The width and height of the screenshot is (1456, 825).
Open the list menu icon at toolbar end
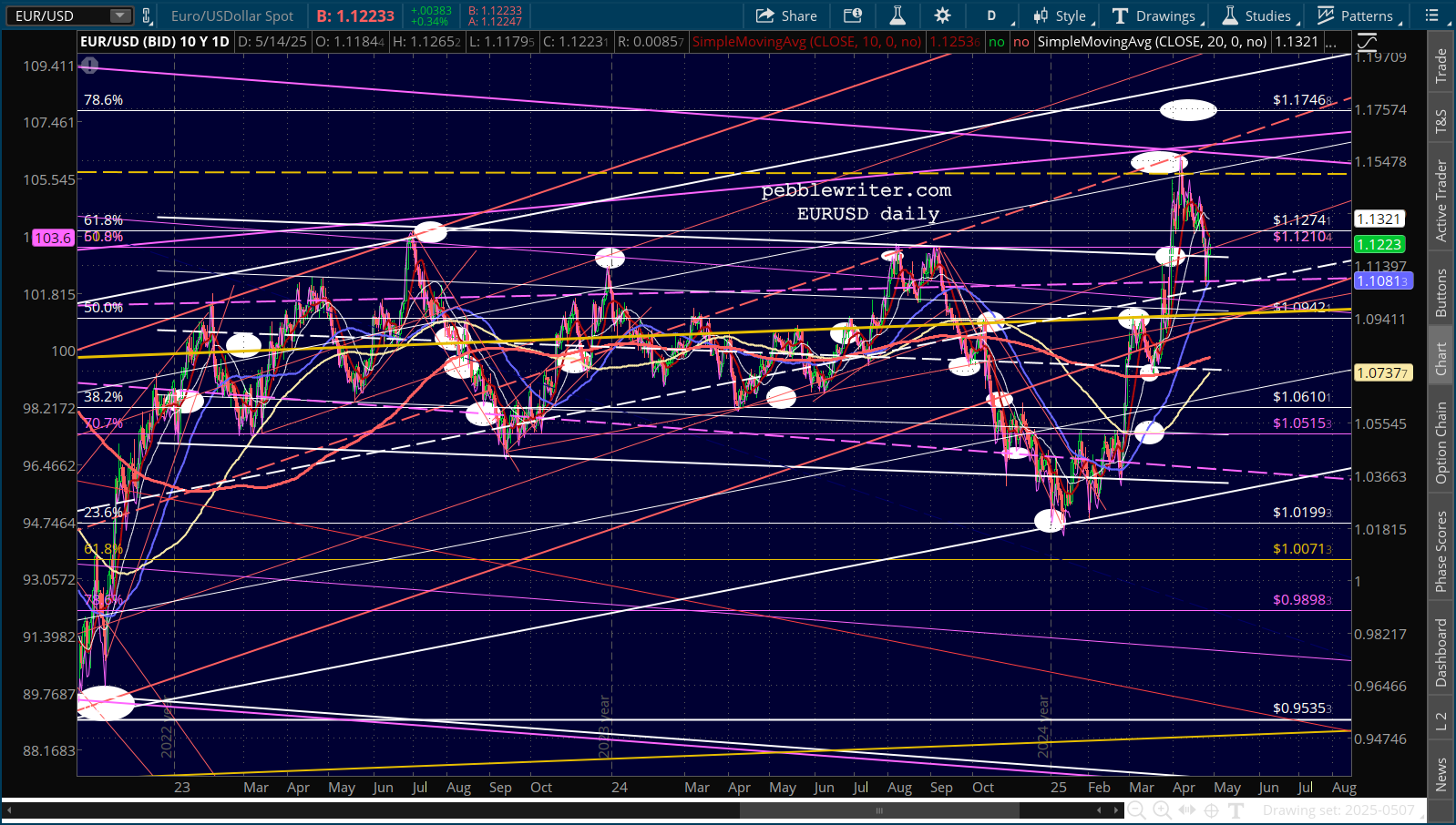click(x=1432, y=15)
